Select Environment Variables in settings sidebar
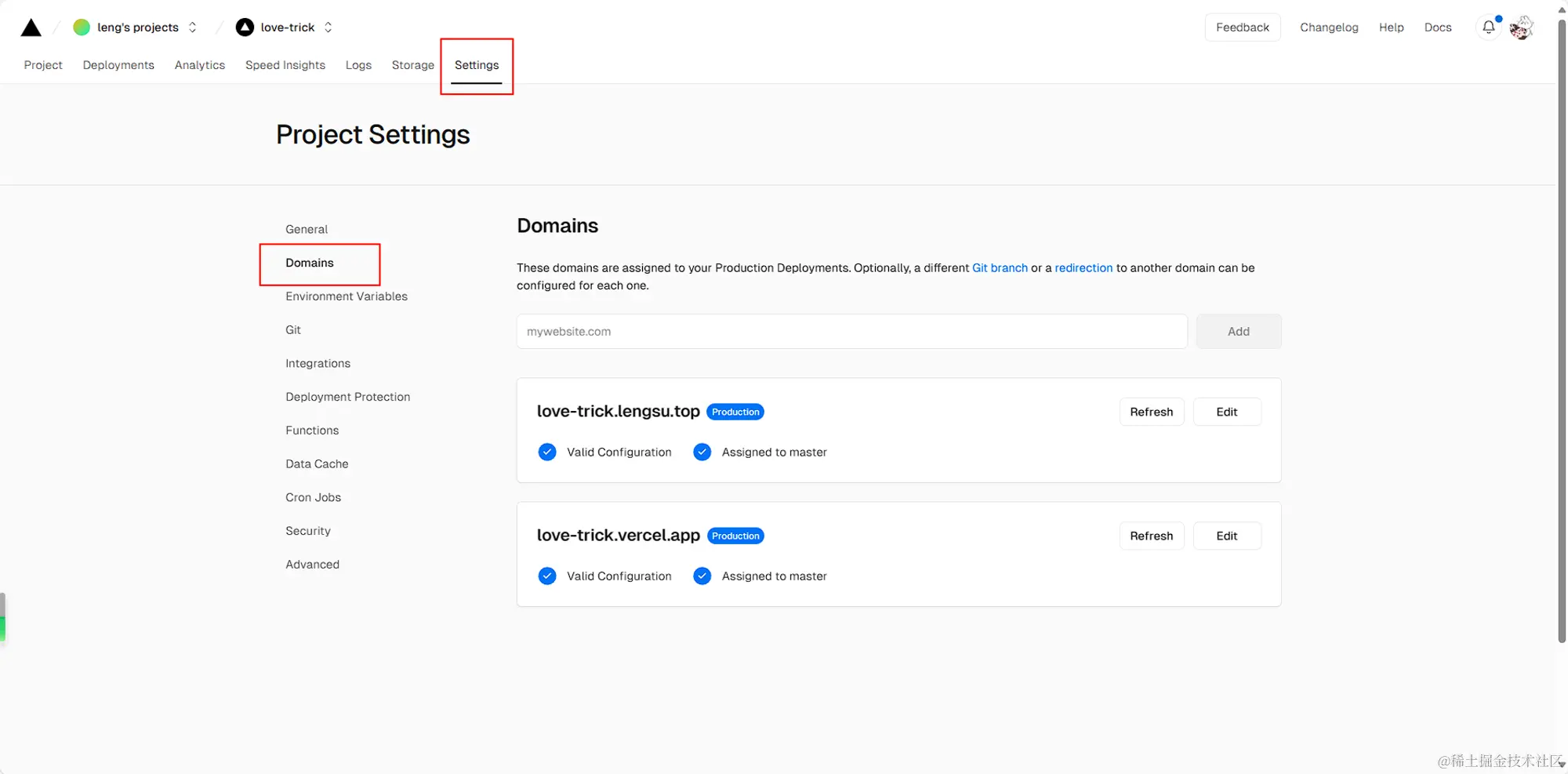This screenshot has width=1568, height=774. tap(347, 296)
